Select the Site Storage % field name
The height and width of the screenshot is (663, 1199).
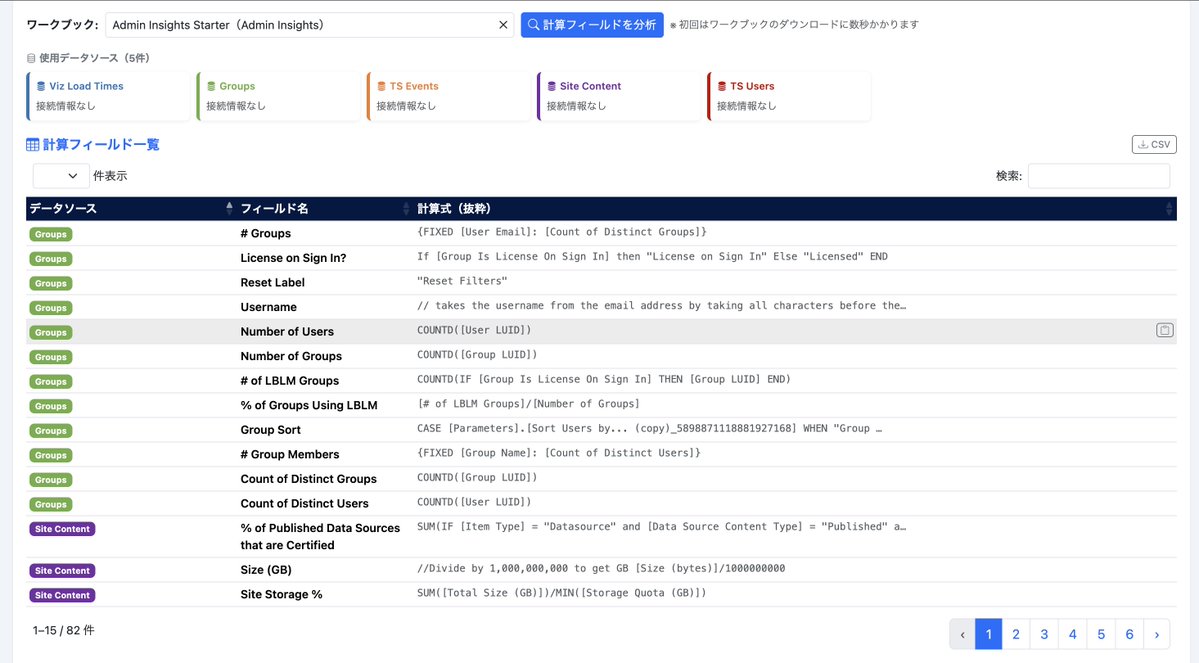[x=281, y=594]
